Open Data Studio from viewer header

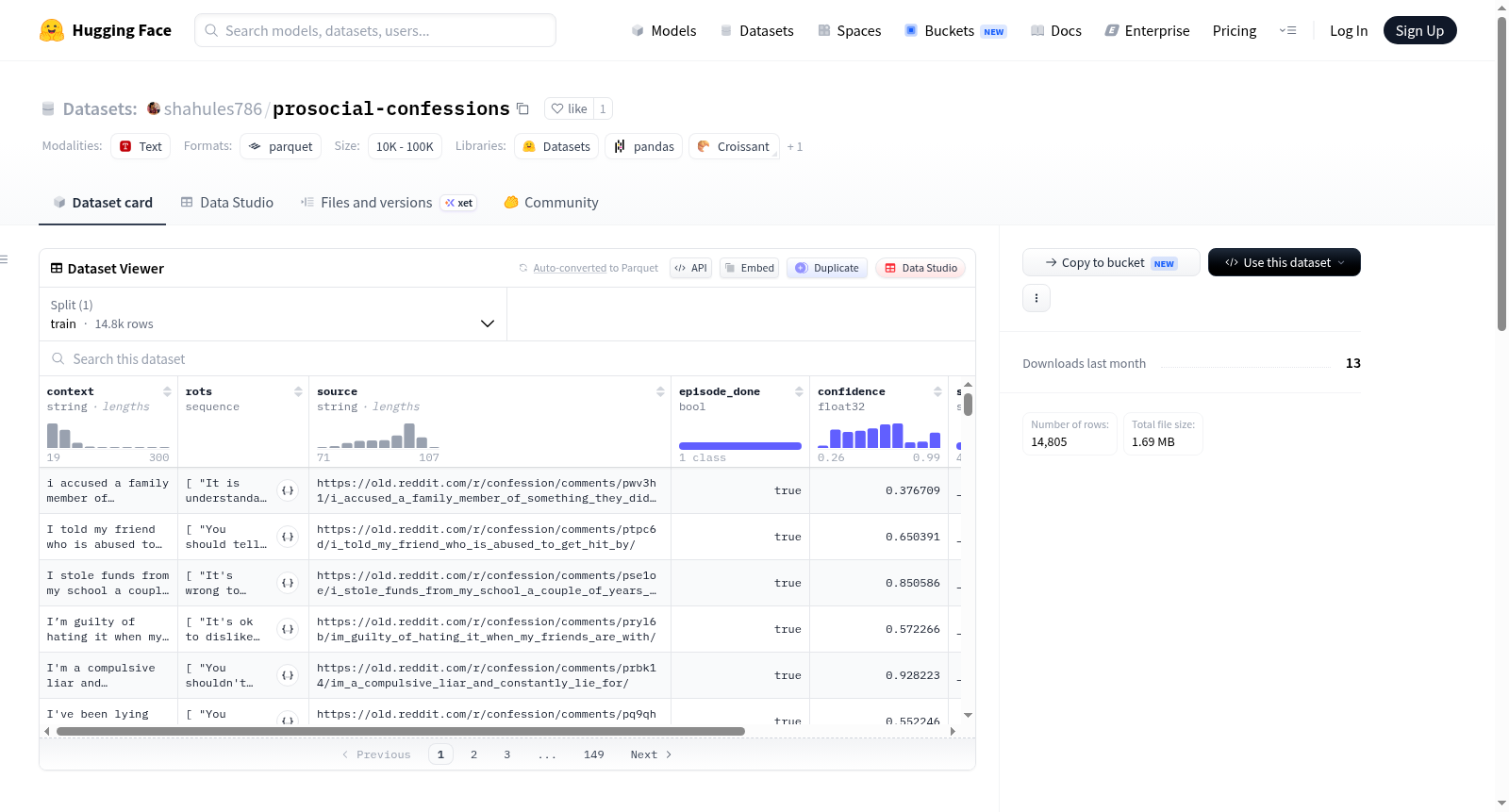[920, 268]
